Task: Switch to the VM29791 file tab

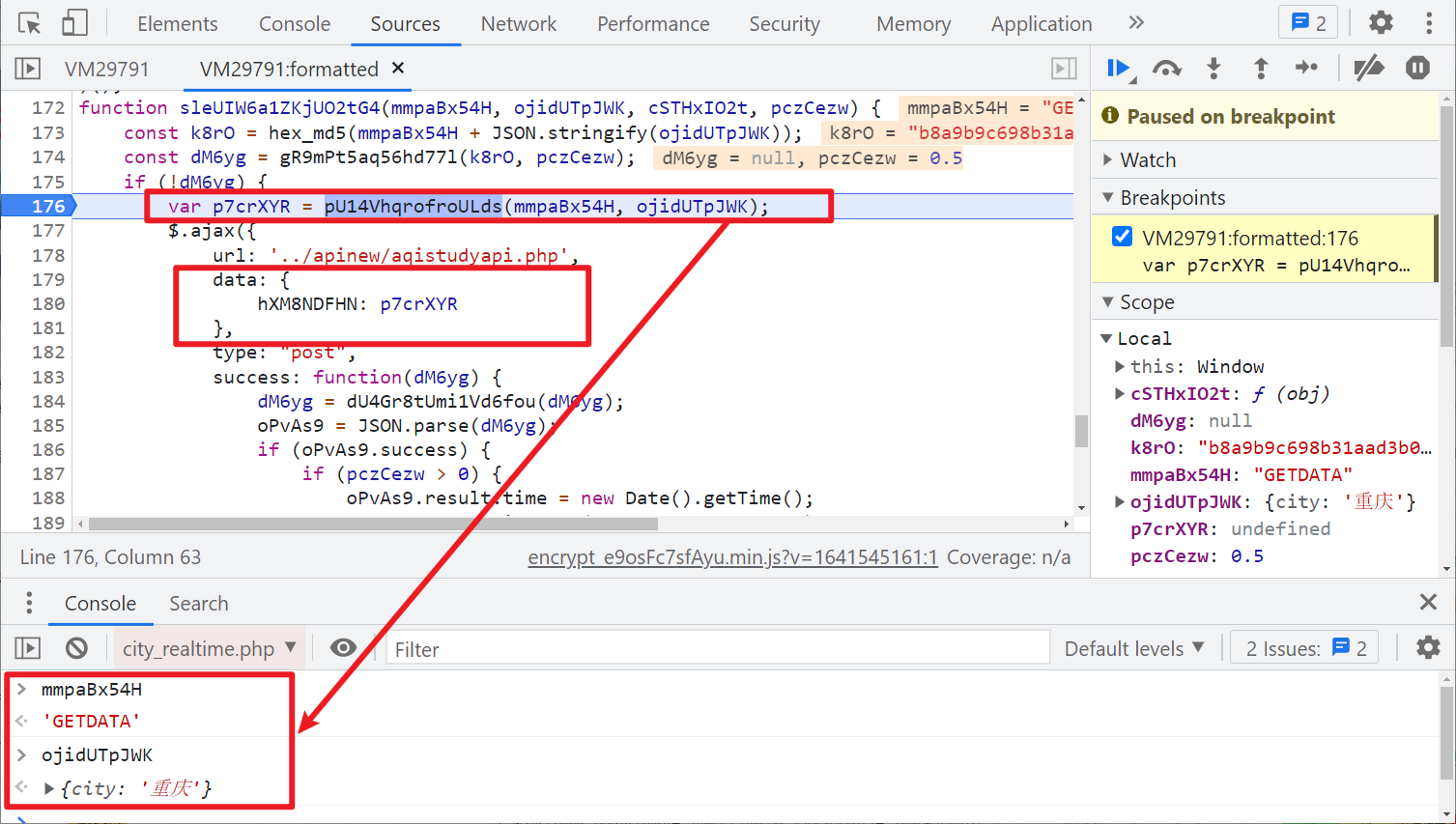Action: click(107, 69)
